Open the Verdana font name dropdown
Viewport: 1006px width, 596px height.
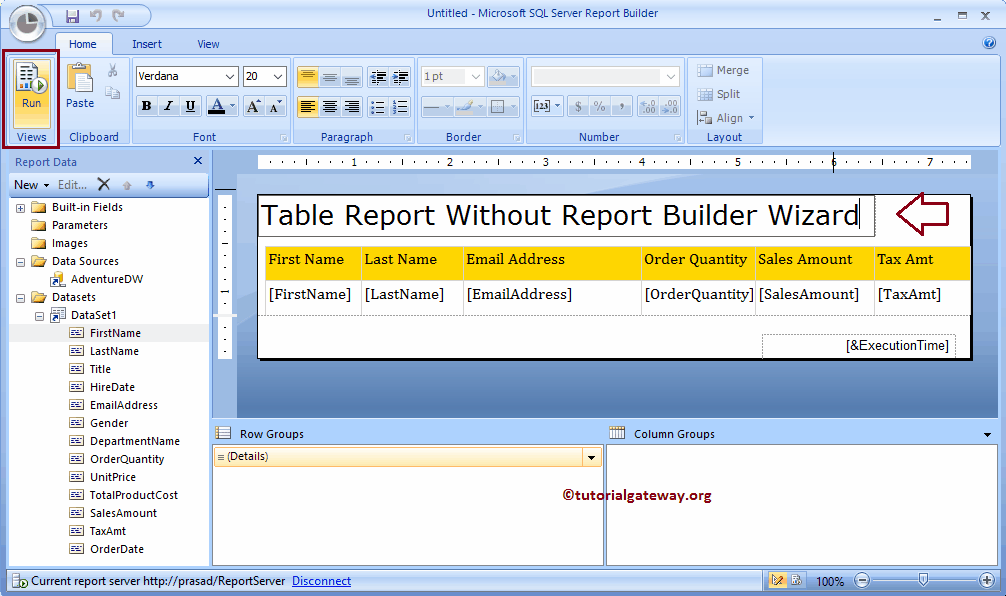230,77
